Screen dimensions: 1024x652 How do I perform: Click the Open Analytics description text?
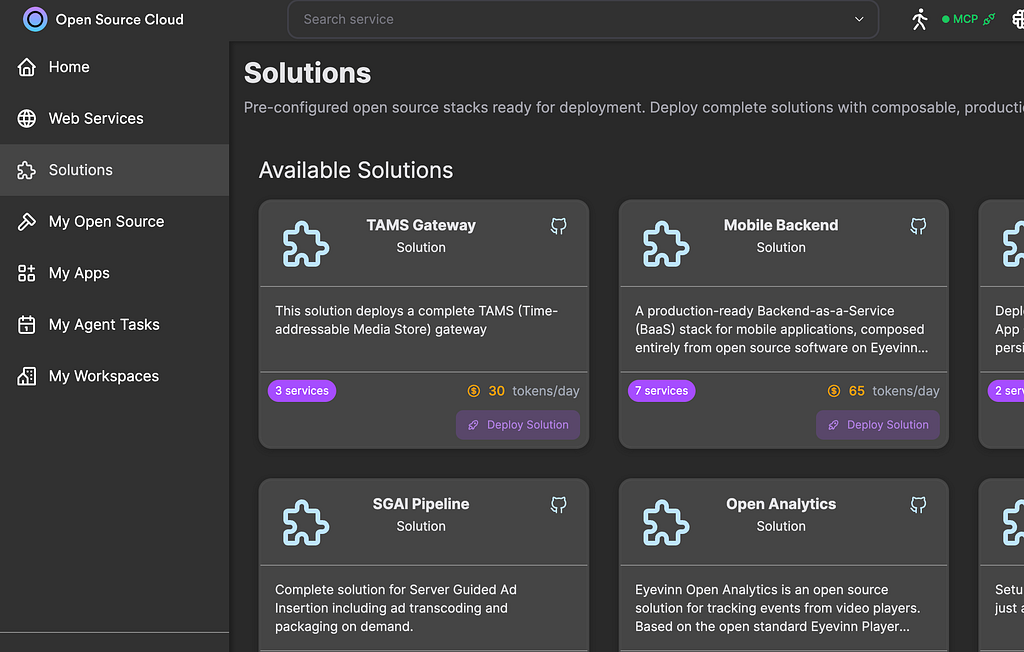[777, 608]
